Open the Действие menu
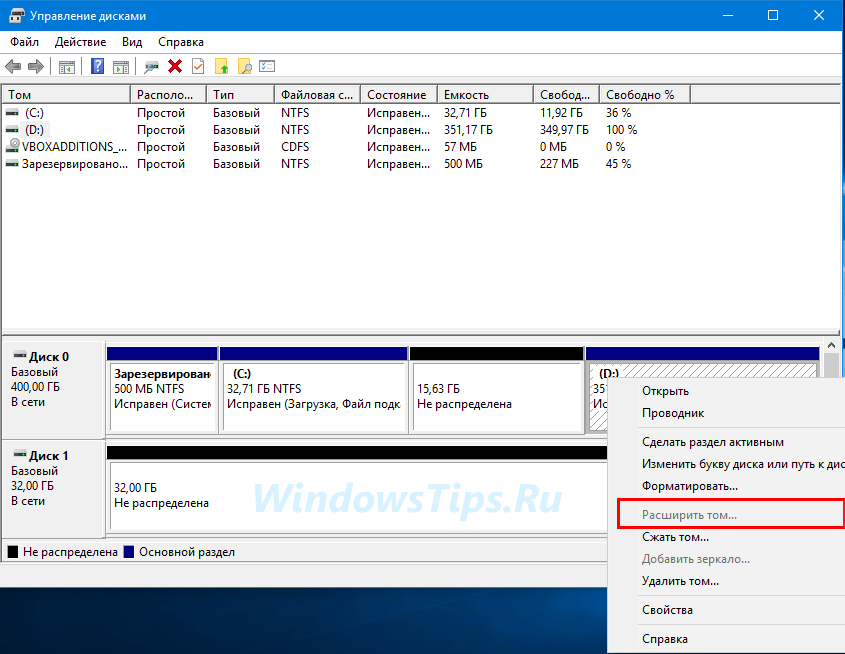 coord(80,42)
